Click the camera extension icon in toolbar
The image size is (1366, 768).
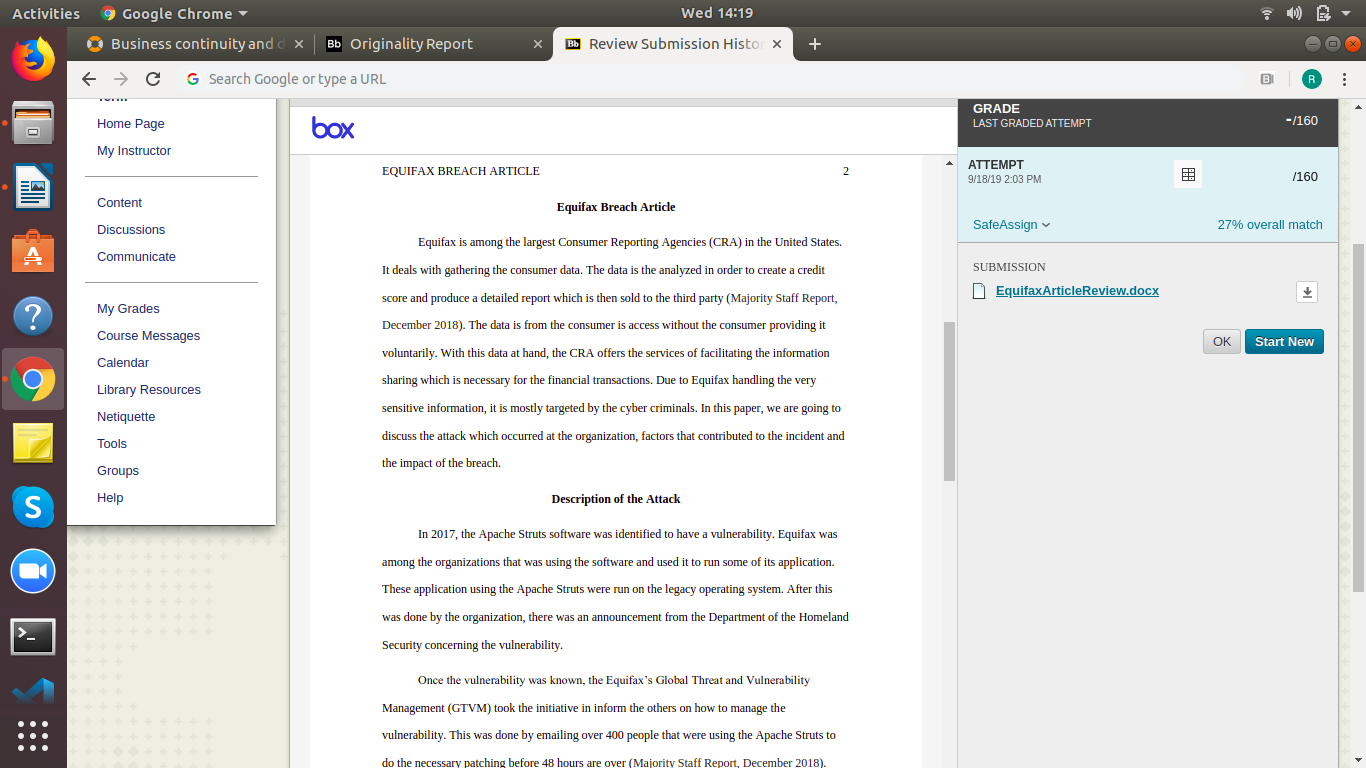click(1267, 79)
